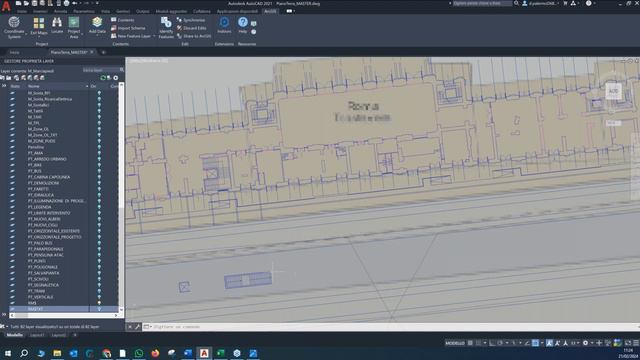Expand the Coordinate System dropdown arrow
Image resolution: width=640 pixels, height=360 pixels.
coord(26,34)
